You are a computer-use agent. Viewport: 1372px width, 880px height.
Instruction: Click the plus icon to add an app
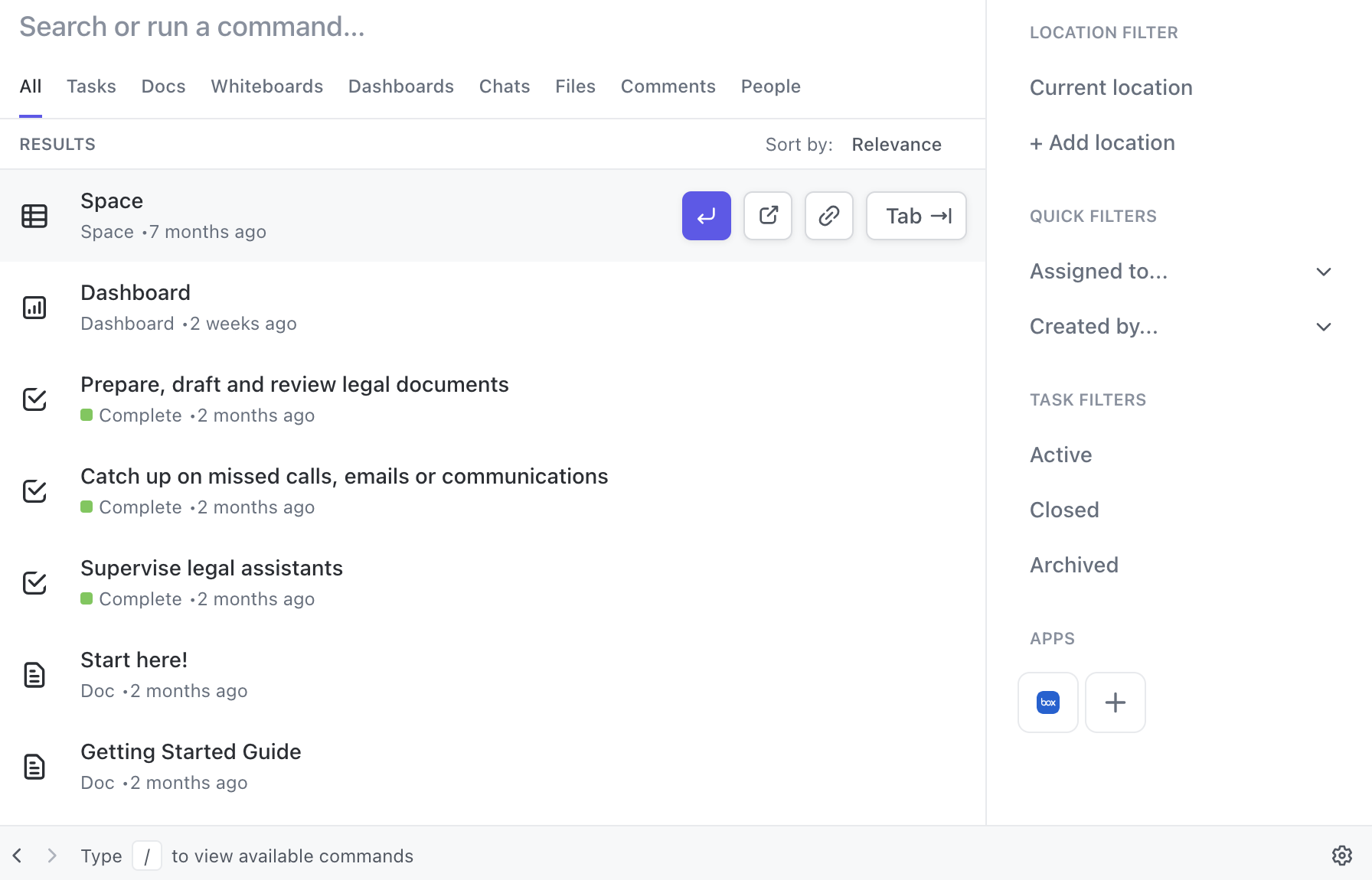[1115, 702]
